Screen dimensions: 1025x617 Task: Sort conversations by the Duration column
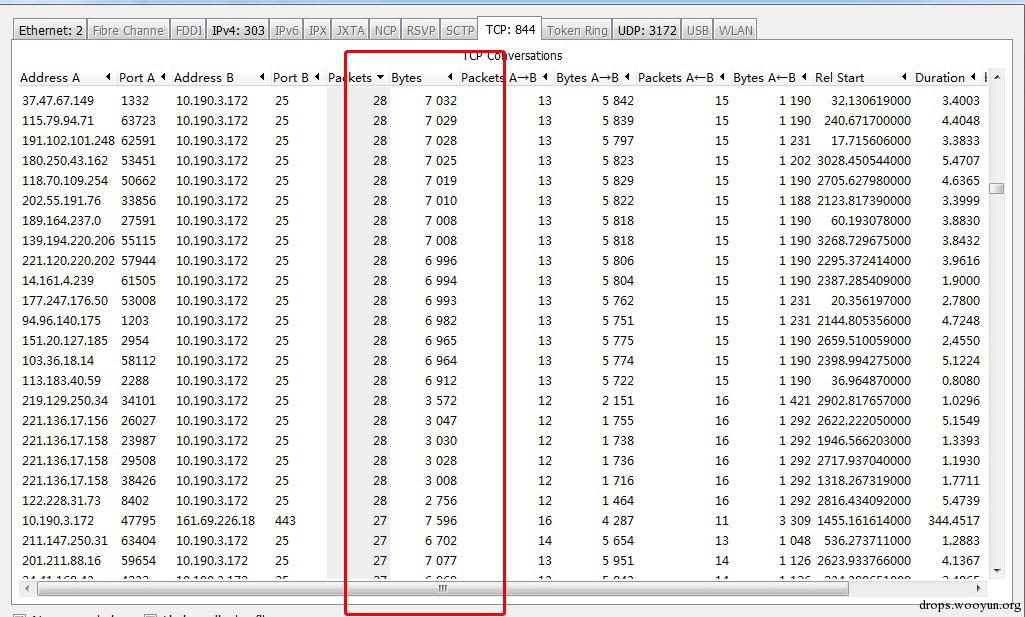(940, 77)
